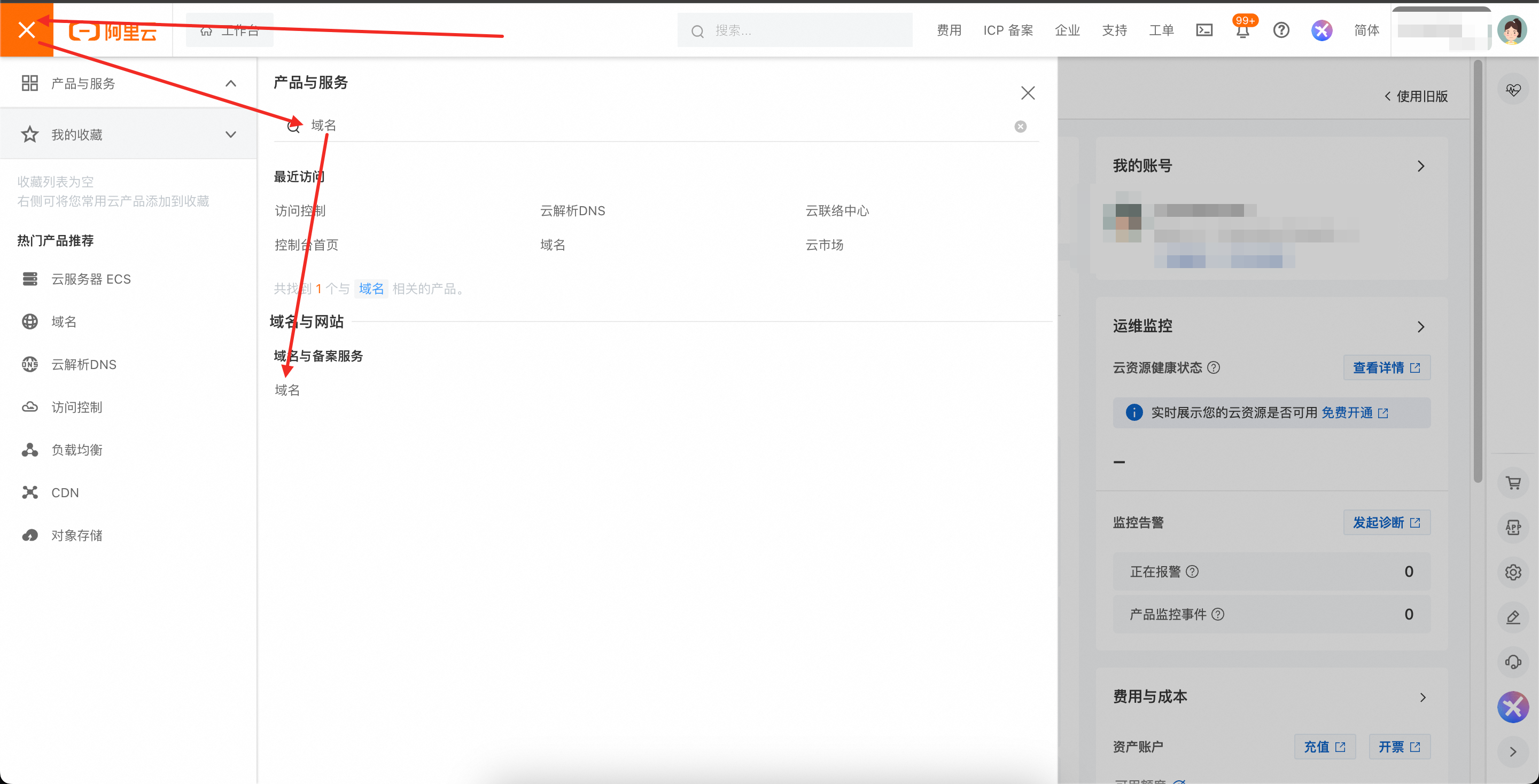Open customer service headset icon
The height and width of the screenshot is (784, 1539).
click(1513, 662)
